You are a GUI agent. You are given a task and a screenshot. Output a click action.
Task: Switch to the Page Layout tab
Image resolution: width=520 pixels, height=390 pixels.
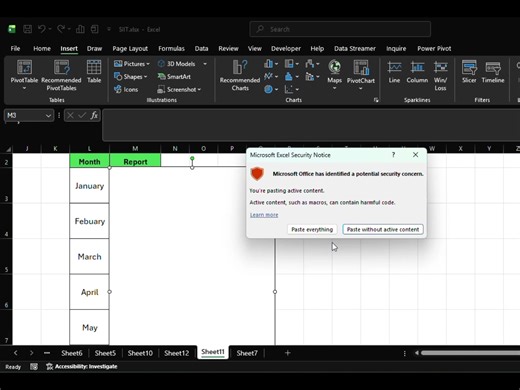coord(130,49)
